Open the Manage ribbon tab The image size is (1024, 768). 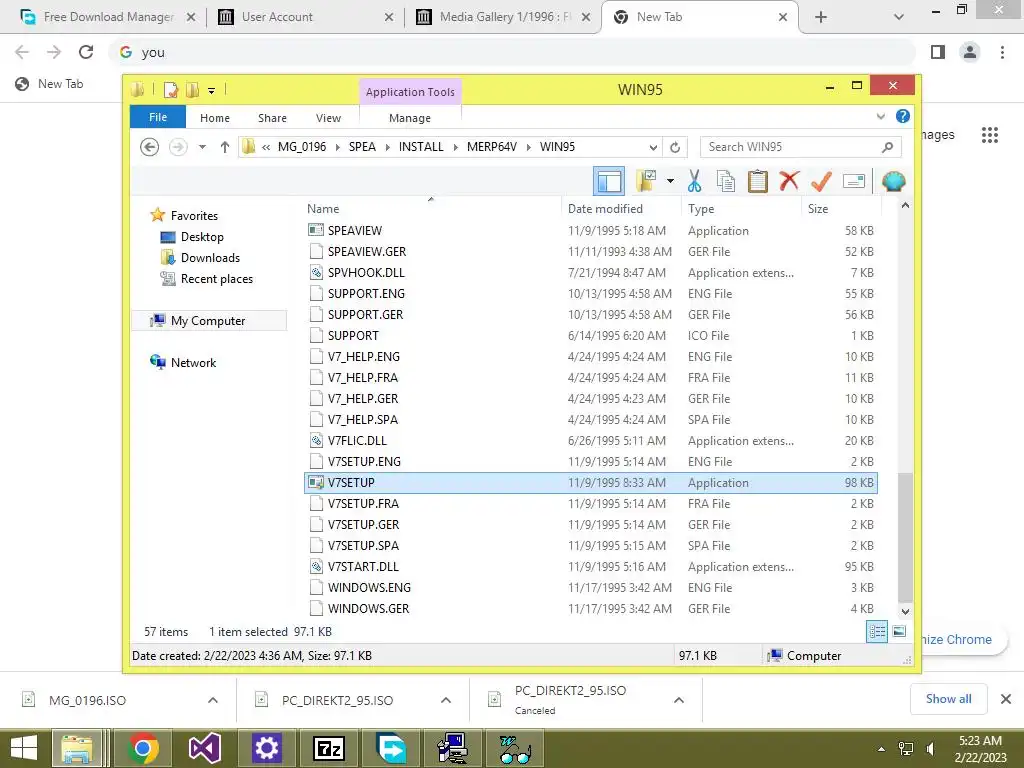coord(410,118)
